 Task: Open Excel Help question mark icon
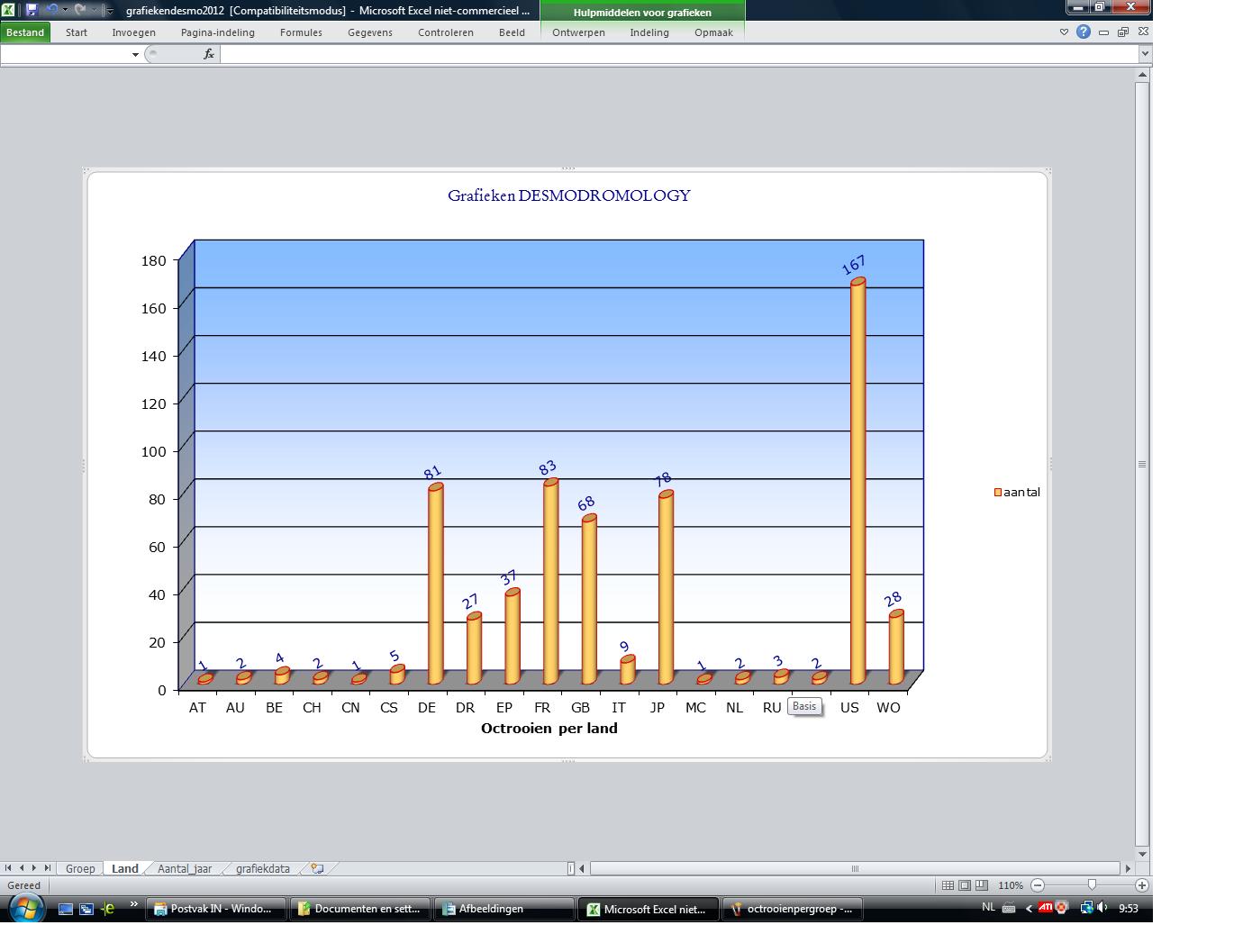tap(1084, 32)
